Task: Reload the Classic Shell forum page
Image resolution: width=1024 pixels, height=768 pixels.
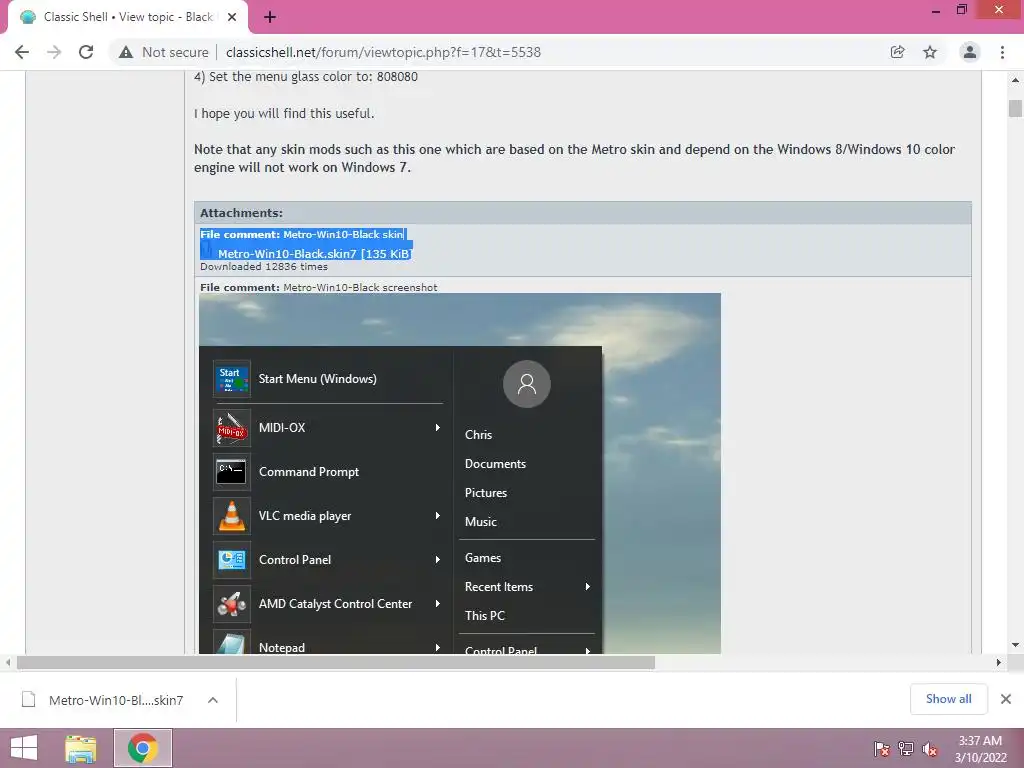Action: click(x=86, y=52)
